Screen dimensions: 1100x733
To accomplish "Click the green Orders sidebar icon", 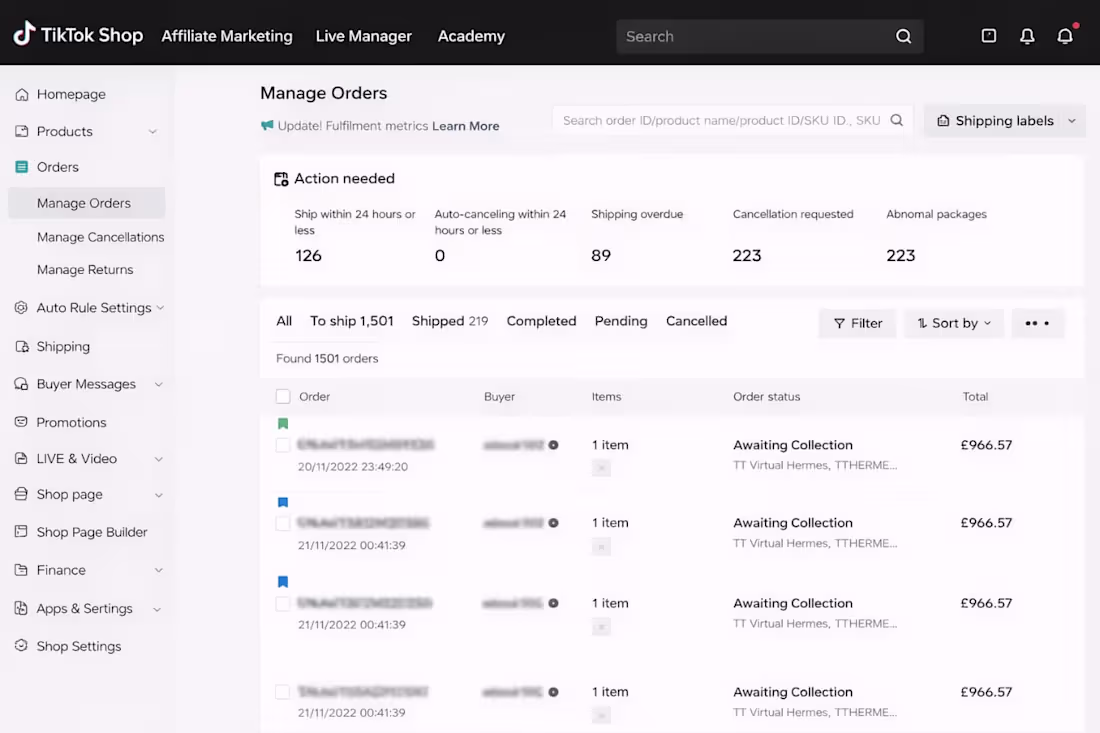I will coord(22,167).
